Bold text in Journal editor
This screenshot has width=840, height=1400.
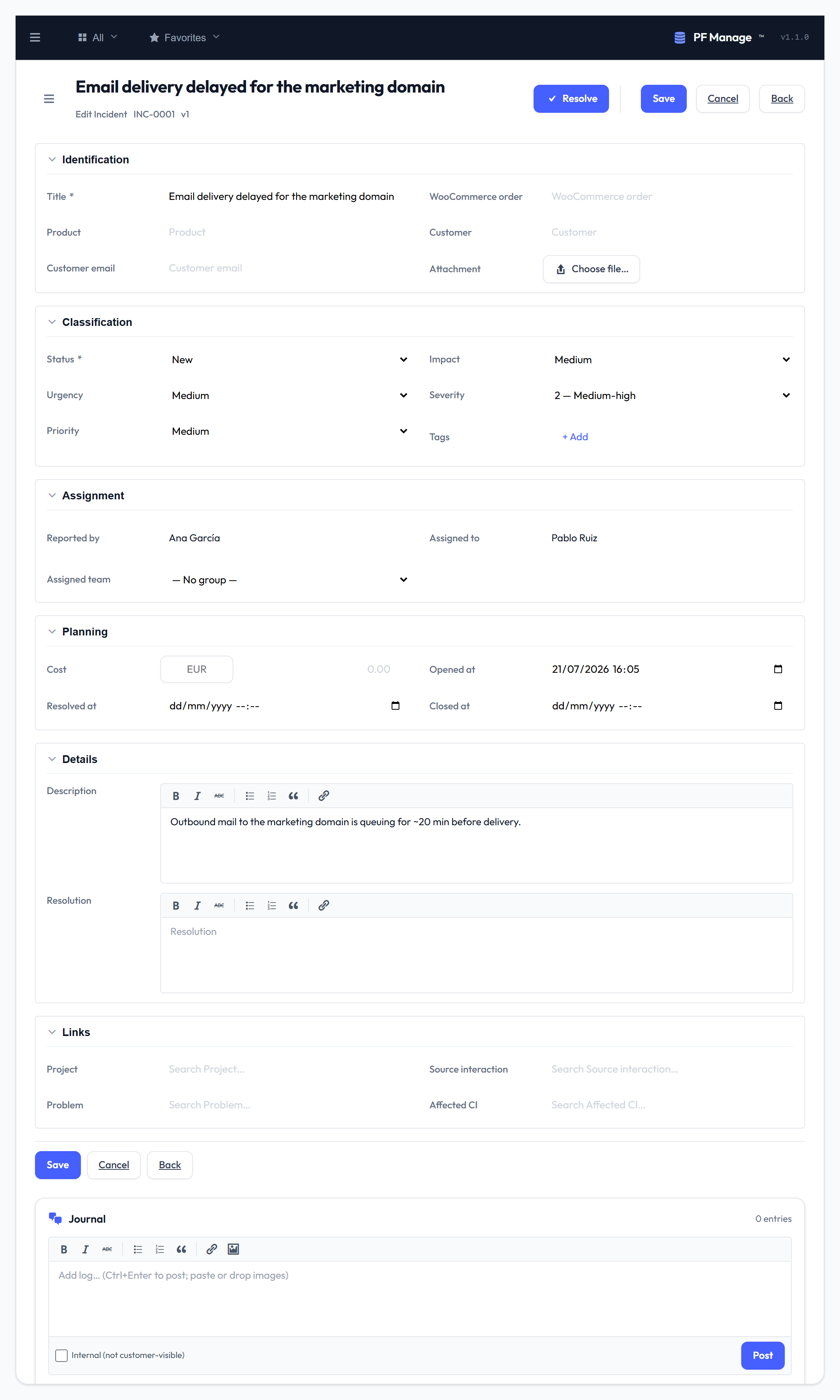pyautogui.click(x=64, y=1249)
